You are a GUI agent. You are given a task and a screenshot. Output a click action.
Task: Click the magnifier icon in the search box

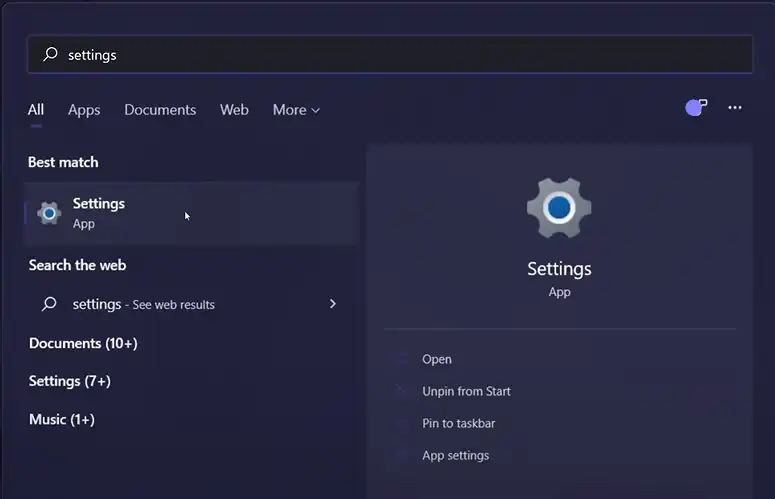click(x=50, y=55)
